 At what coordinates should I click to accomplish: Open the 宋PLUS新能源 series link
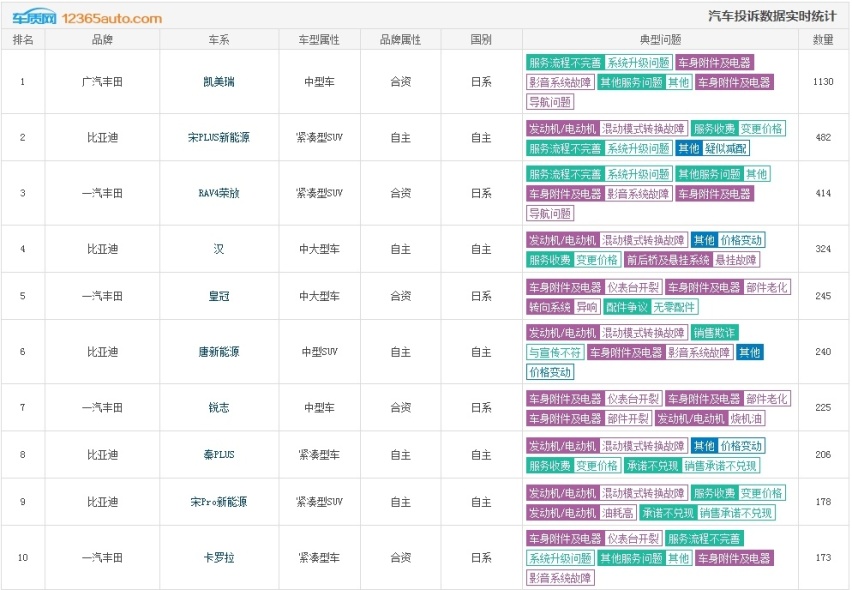(x=218, y=137)
